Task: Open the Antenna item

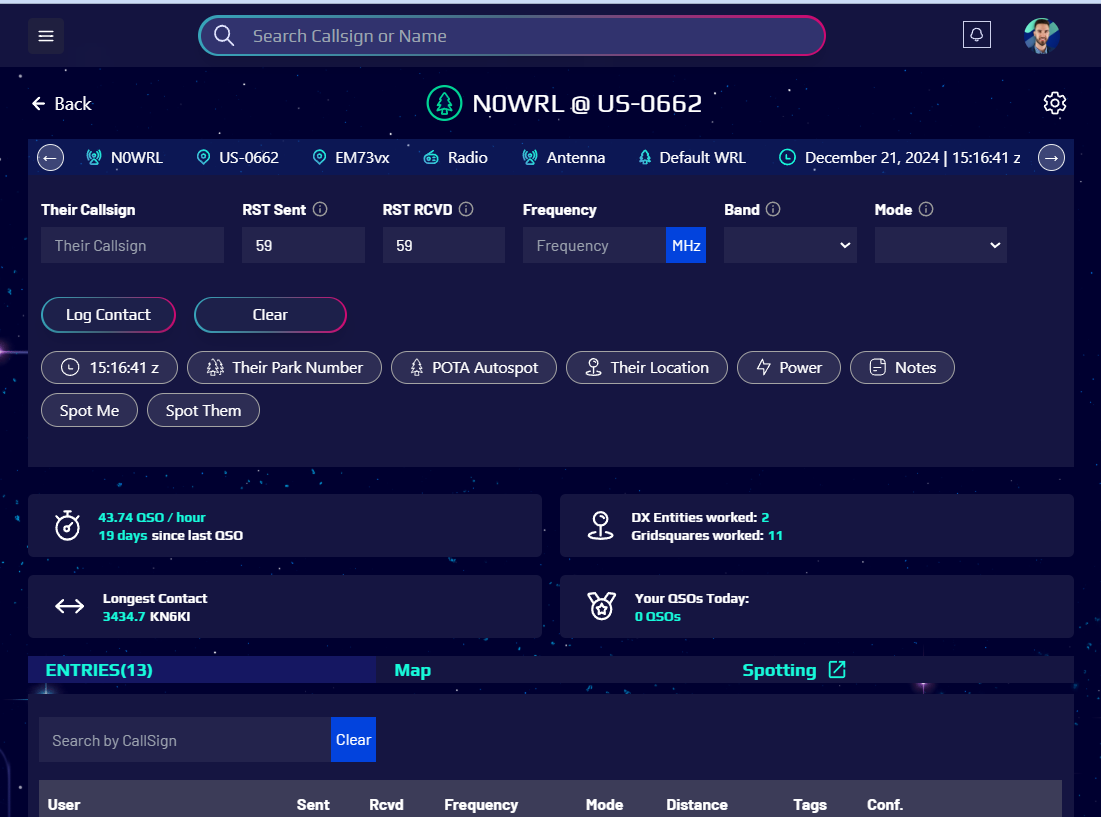Action: [563, 157]
